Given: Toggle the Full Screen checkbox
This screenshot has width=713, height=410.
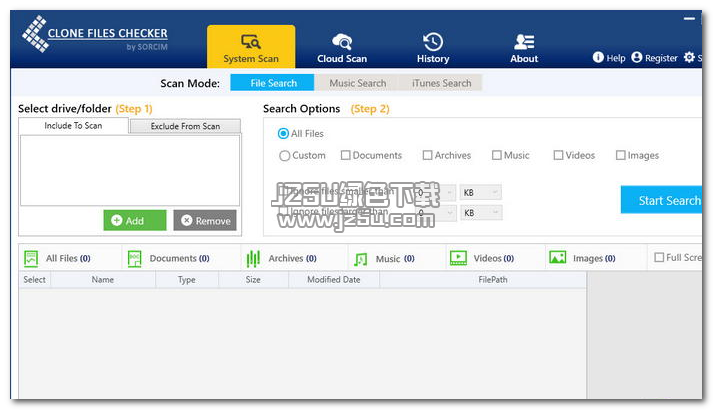Looking at the screenshot, I should (x=659, y=258).
